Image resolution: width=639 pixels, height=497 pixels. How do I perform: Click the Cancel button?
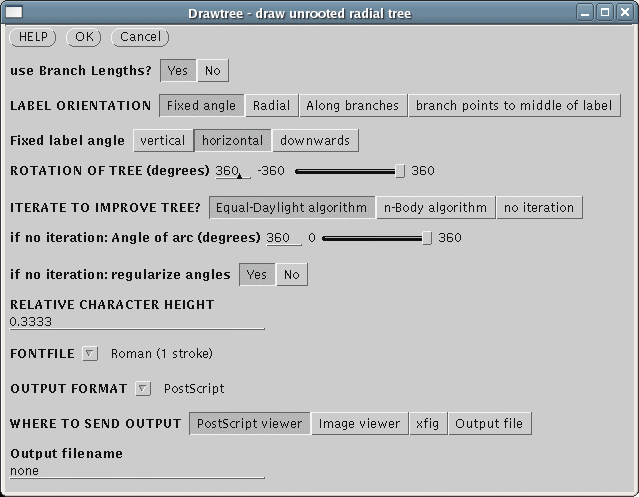pos(140,37)
